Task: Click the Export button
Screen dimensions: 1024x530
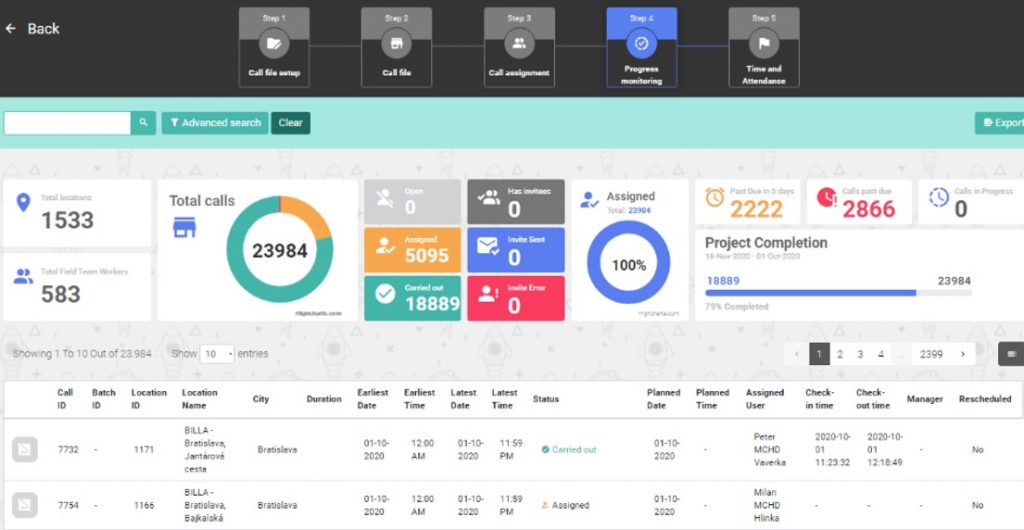Action: click(1000, 123)
